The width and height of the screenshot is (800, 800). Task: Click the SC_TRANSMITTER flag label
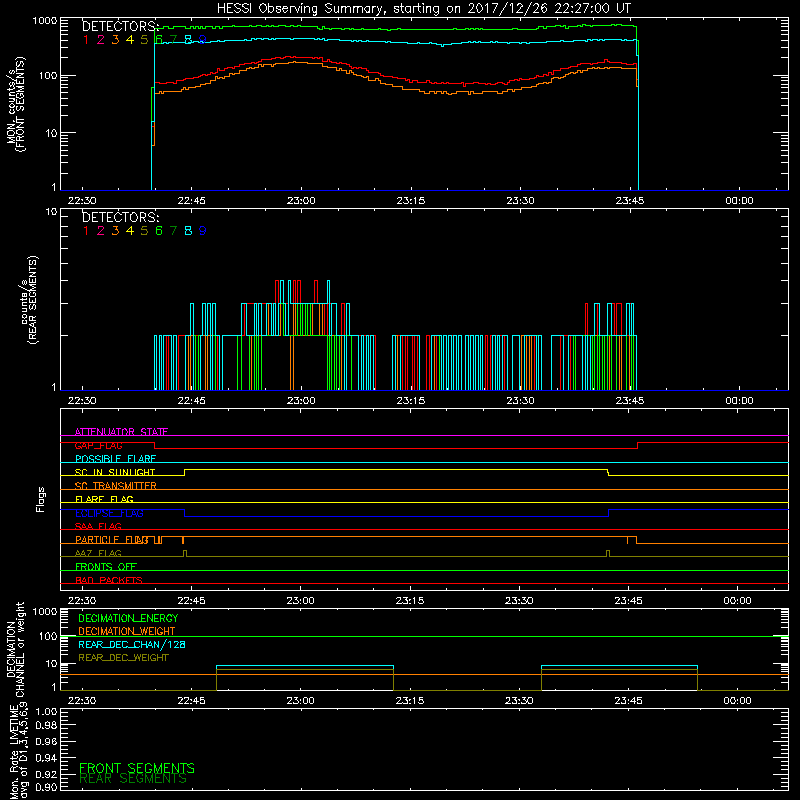coord(116,485)
